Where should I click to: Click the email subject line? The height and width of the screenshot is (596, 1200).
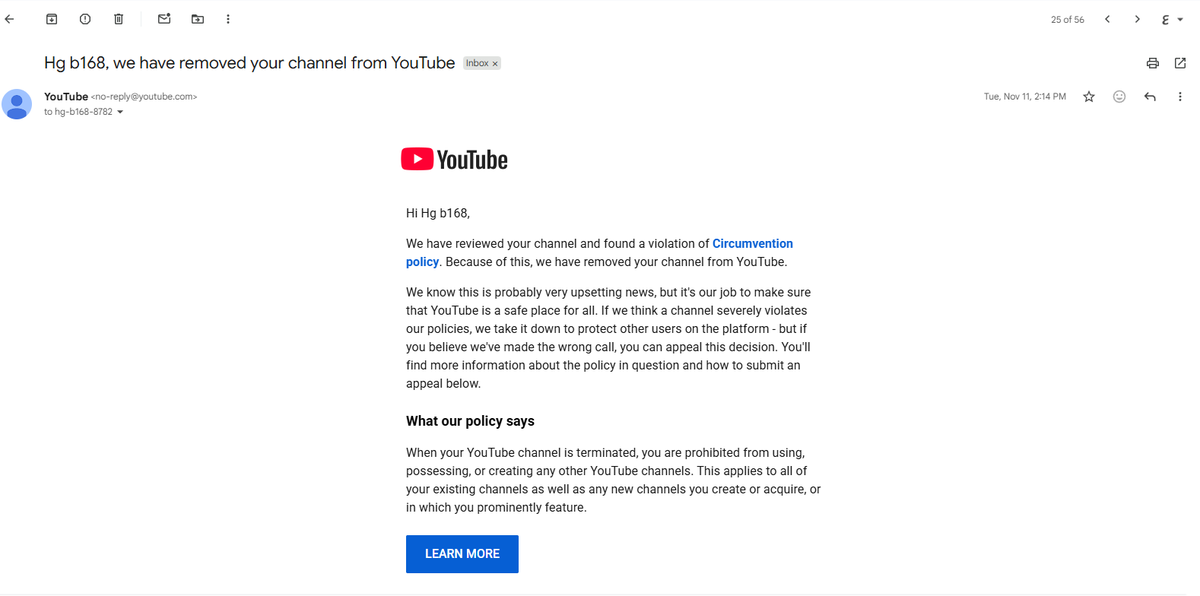coord(249,63)
